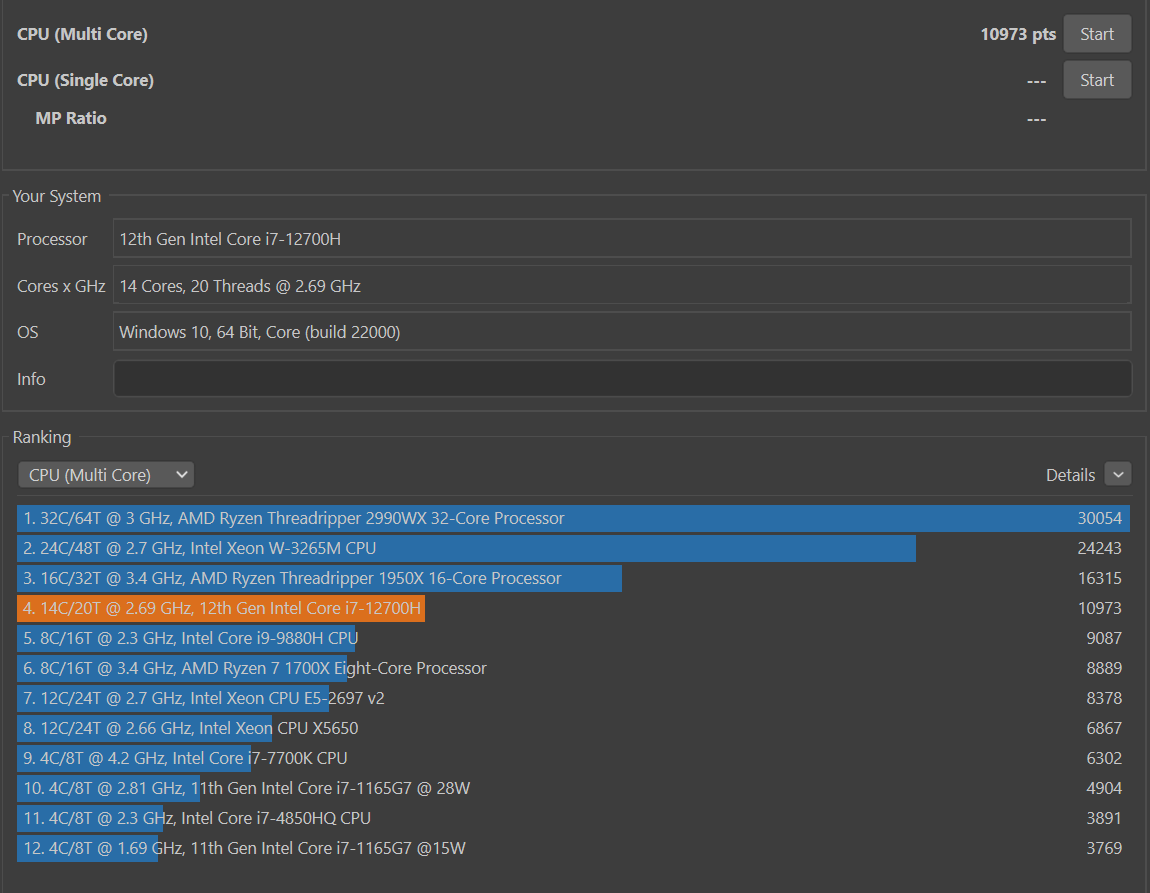Image resolution: width=1150 pixels, height=893 pixels.
Task: Select the Ryzen 7 1700X ranking entry
Action: click(x=574, y=669)
